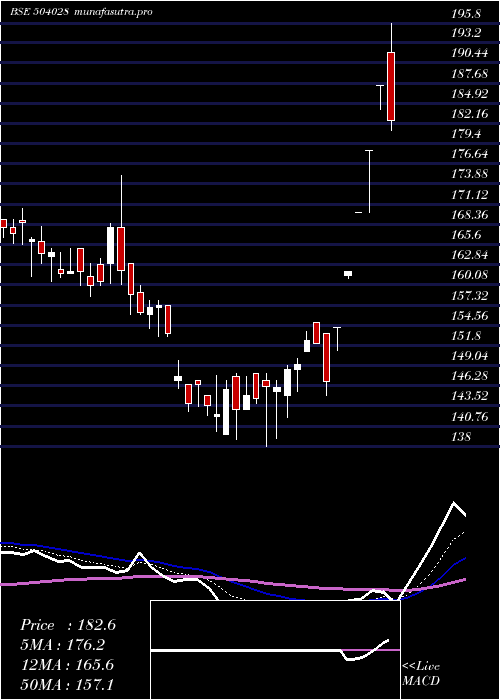Click the 184.92 price axis label
The height and width of the screenshot is (700, 500).
(470, 94)
